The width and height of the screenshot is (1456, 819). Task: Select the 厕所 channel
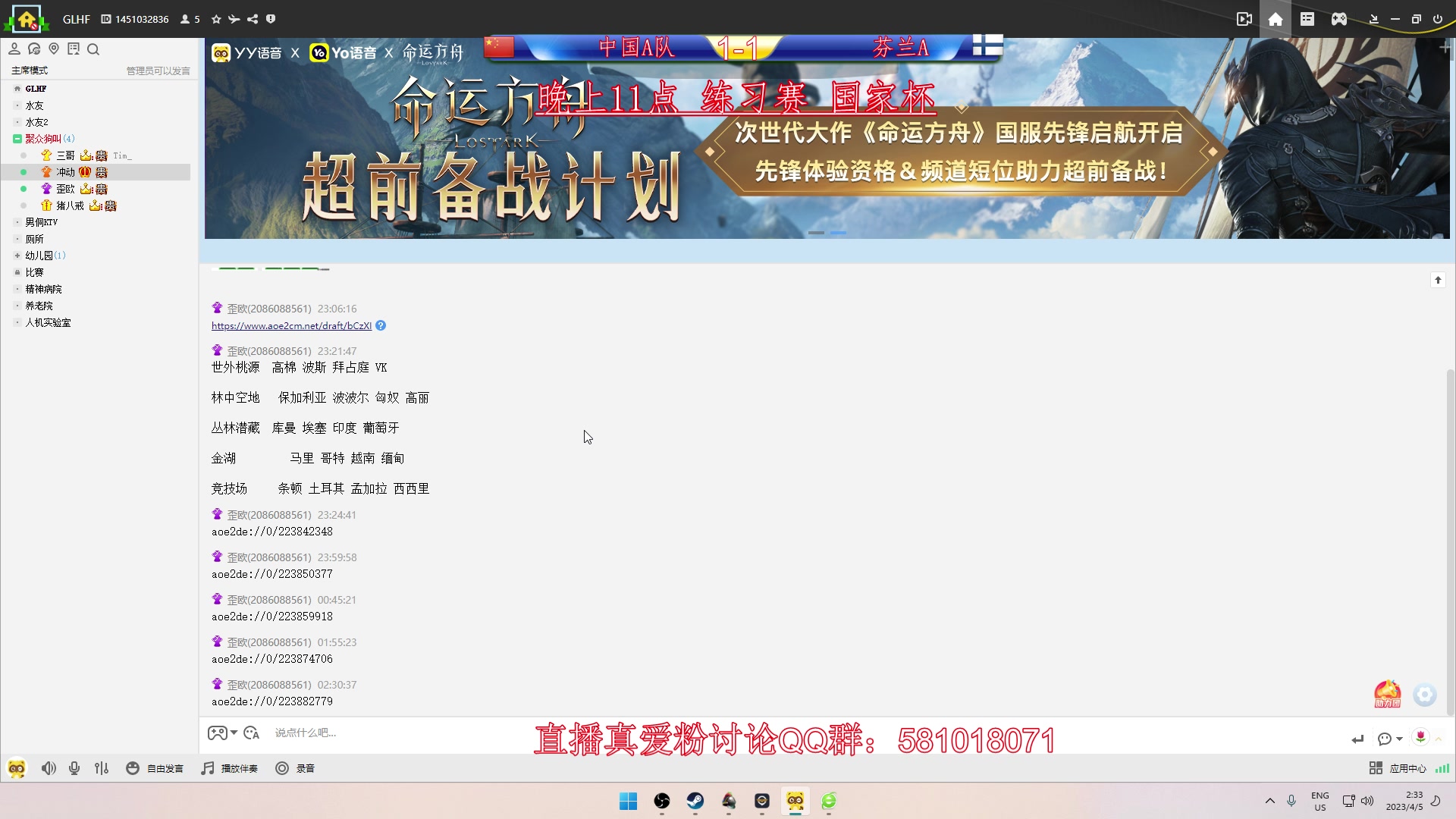pos(35,239)
